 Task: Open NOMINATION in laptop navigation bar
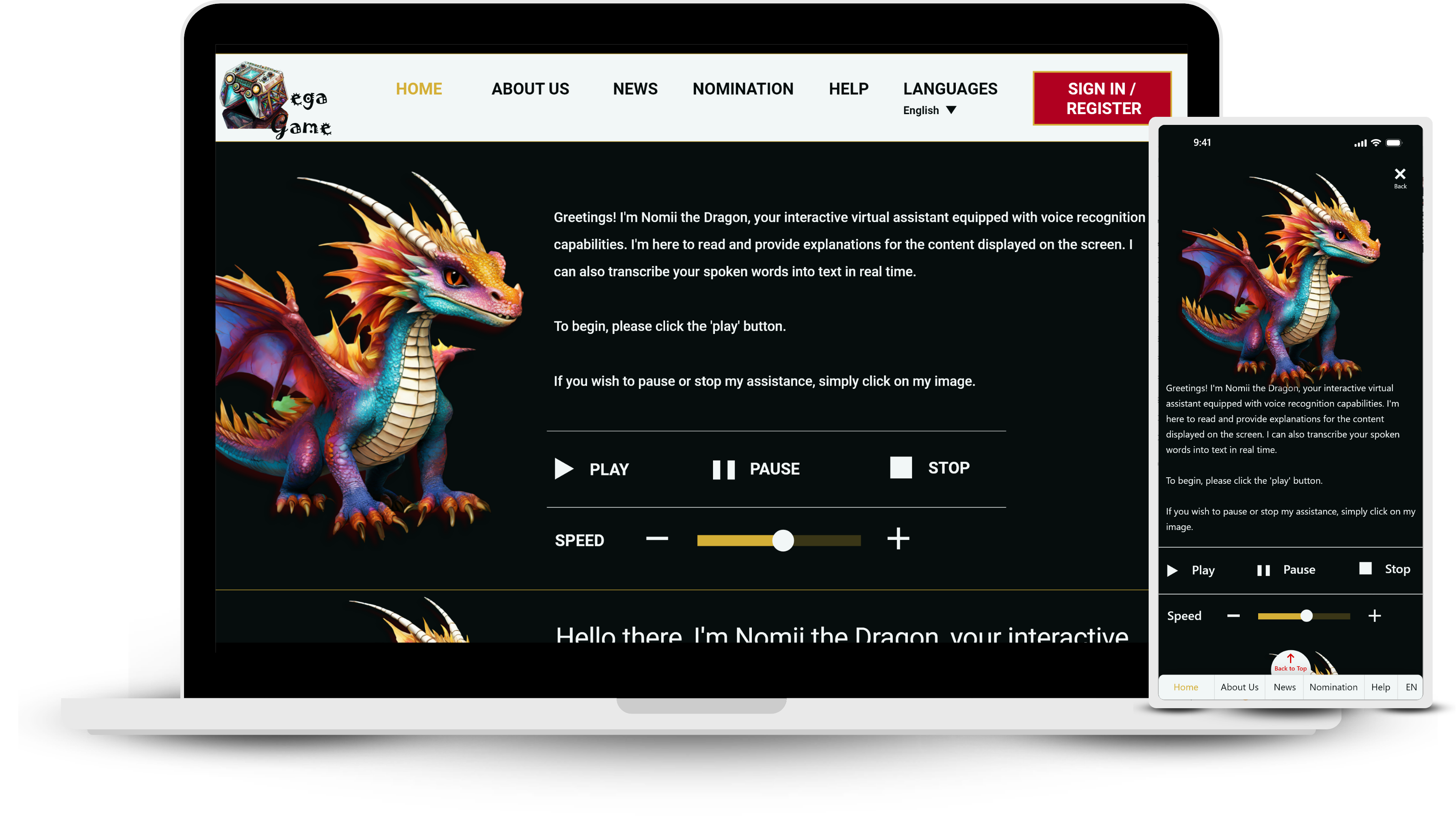(x=743, y=89)
